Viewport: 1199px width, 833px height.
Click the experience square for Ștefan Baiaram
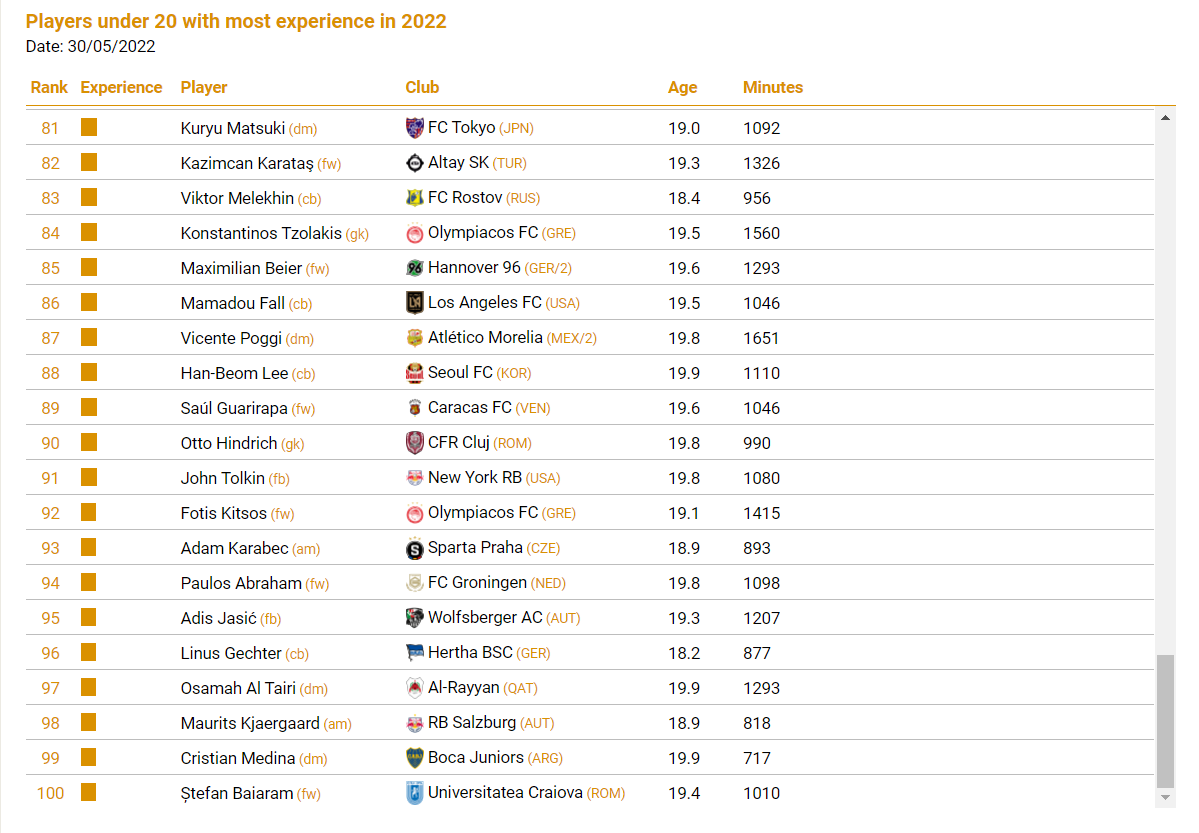[89, 792]
